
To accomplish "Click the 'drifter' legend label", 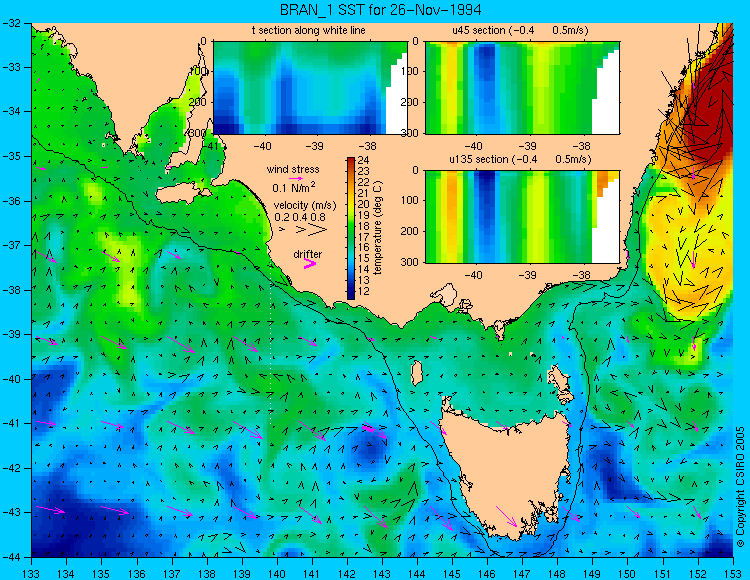I will coord(308,254).
